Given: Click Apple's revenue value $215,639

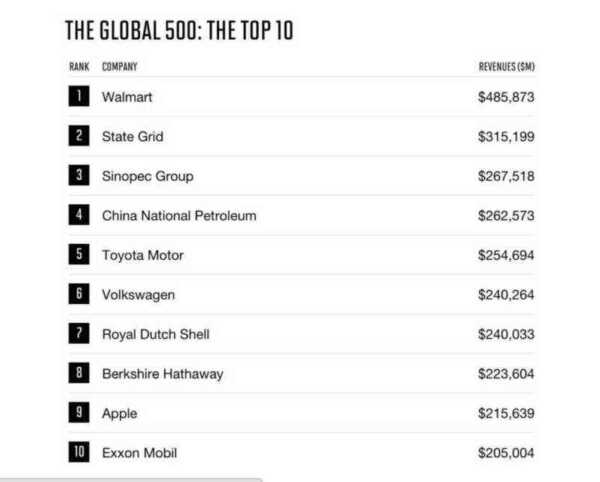Looking at the screenshot, I should [506, 413].
